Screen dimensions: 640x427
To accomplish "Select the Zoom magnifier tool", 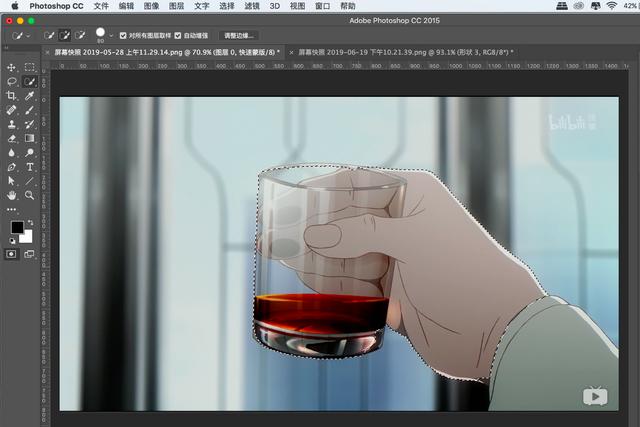I will (x=29, y=195).
